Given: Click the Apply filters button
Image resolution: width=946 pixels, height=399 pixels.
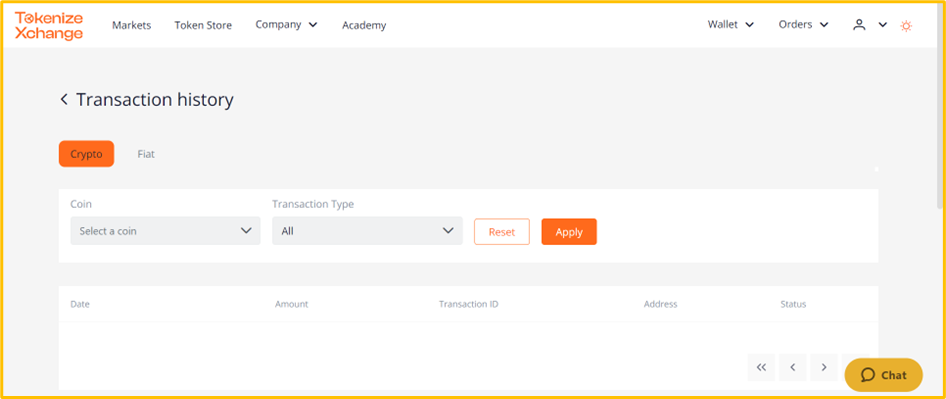Looking at the screenshot, I should pyautogui.click(x=569, y=232).
